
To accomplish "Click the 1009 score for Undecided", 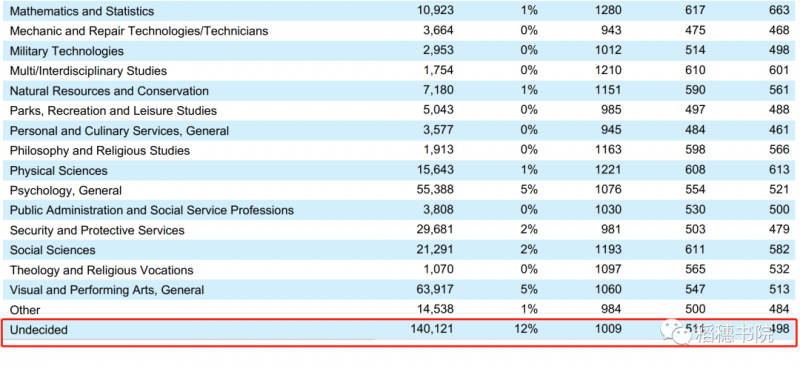I will [608, 330].
